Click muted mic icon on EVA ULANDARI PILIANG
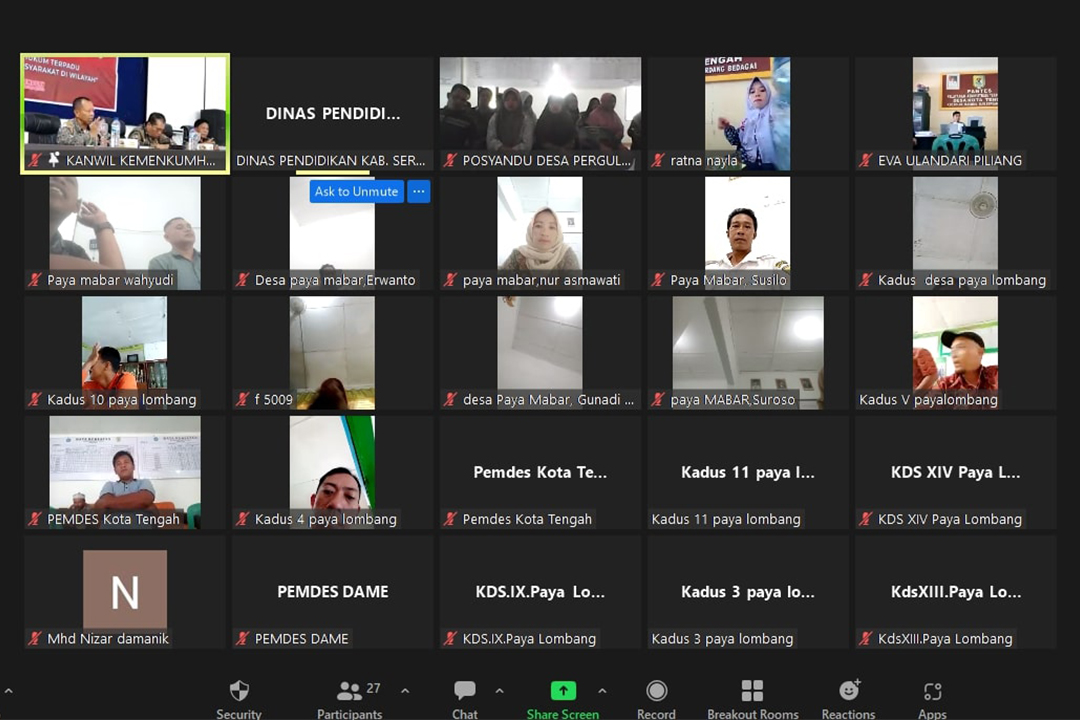This screenshot has width=1080, height=720. 866,160
